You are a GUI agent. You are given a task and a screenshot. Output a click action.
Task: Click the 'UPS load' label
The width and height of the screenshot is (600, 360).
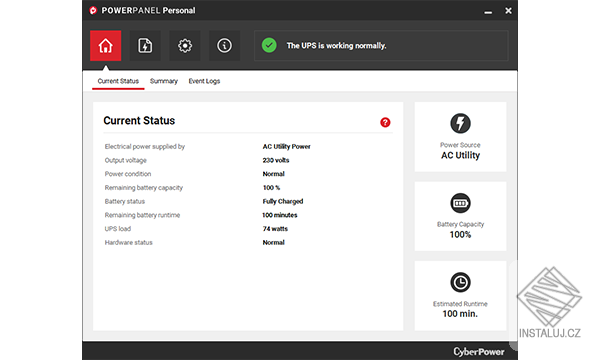tap(118, 229)
